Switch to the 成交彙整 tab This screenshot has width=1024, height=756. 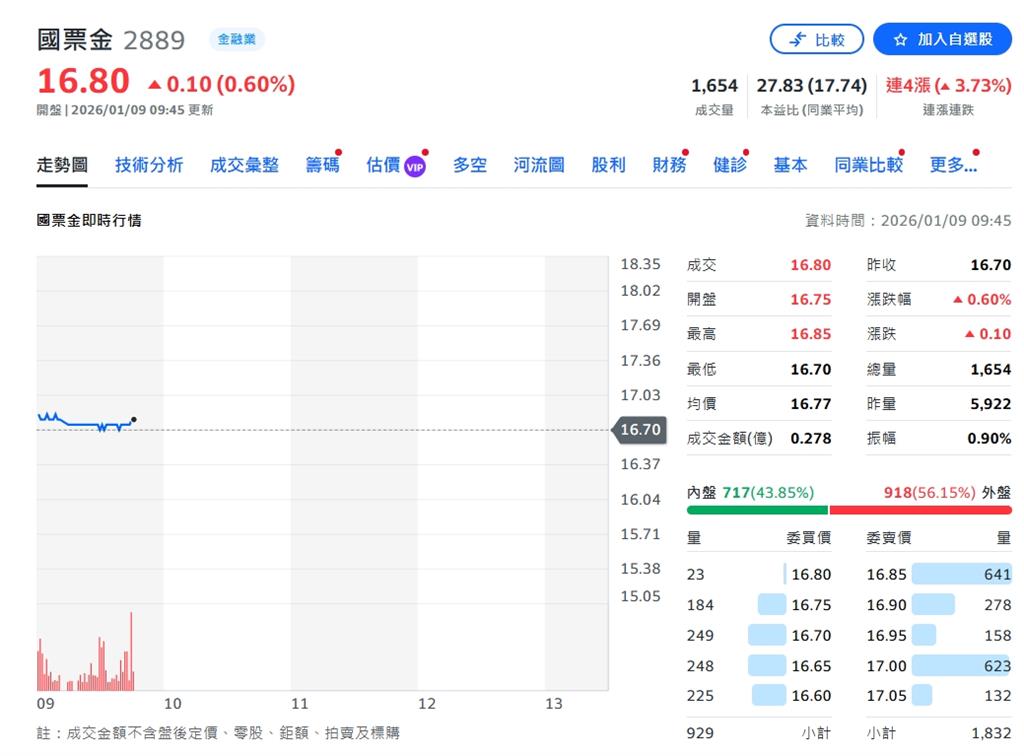click(x=243, y=164)
